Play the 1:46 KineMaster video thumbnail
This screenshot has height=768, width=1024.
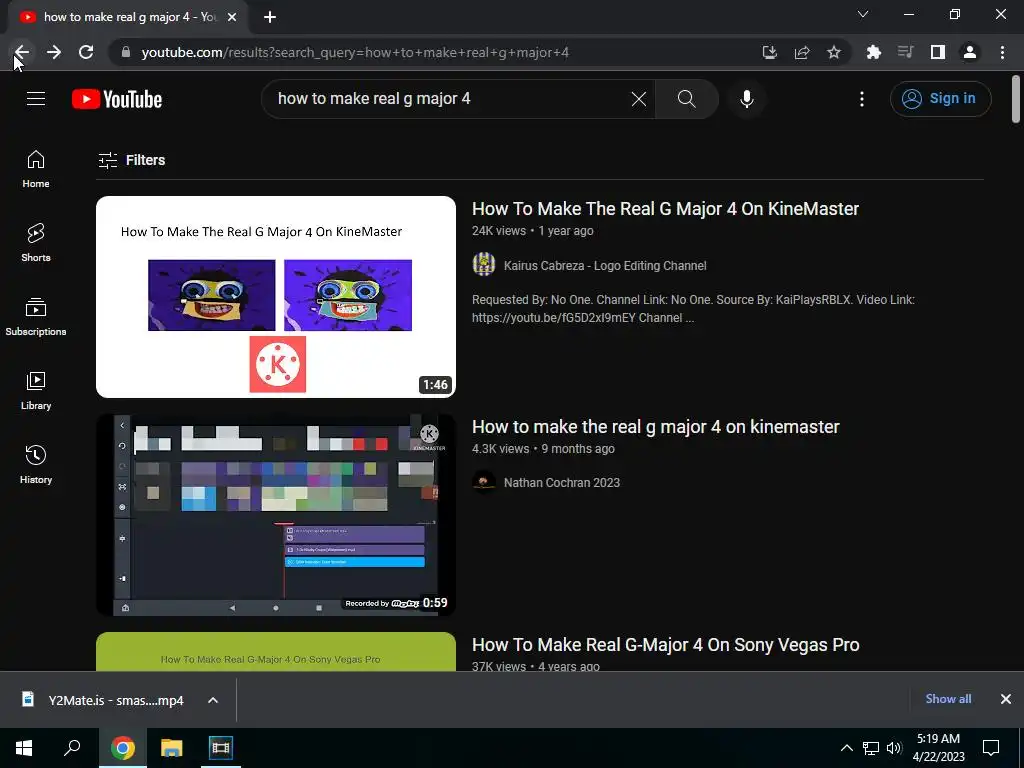click(276, 296)
